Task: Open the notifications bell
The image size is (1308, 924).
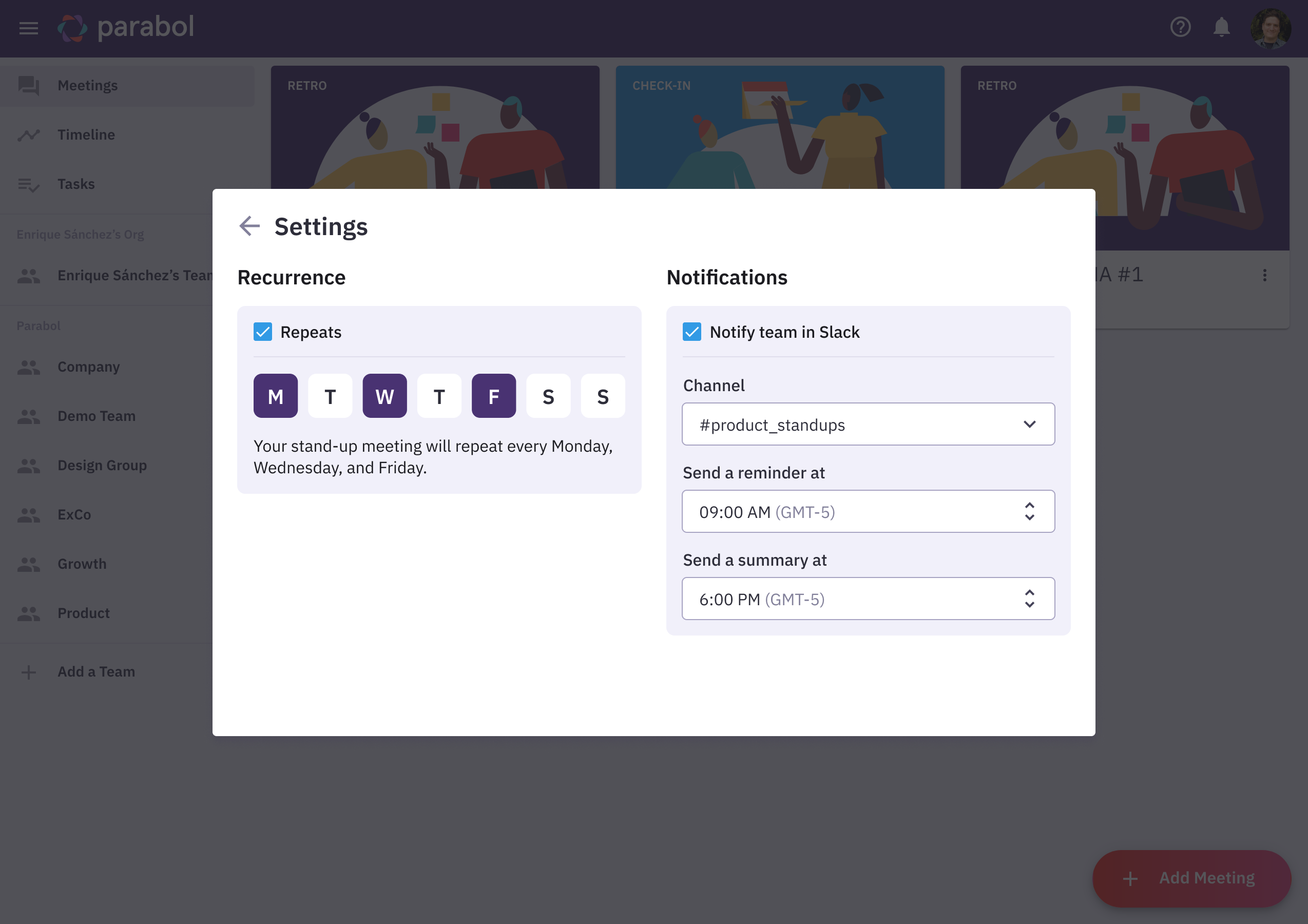Action: [1220, 28]
